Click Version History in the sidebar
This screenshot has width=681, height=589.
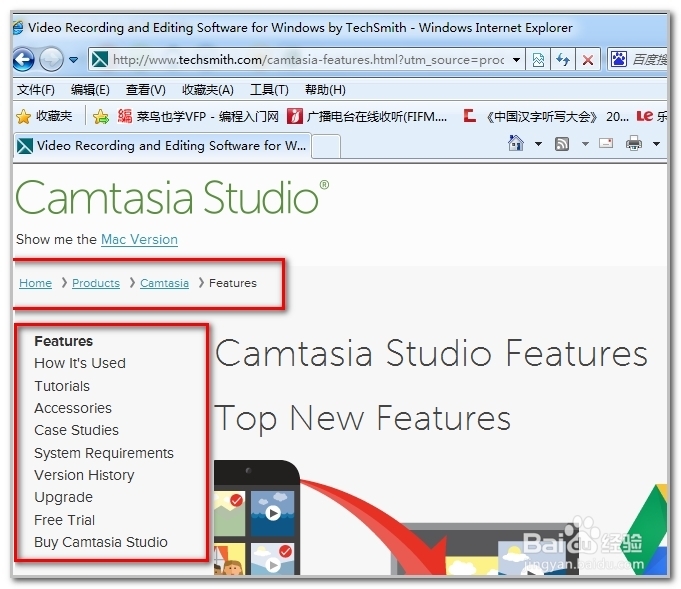point(85,475)
